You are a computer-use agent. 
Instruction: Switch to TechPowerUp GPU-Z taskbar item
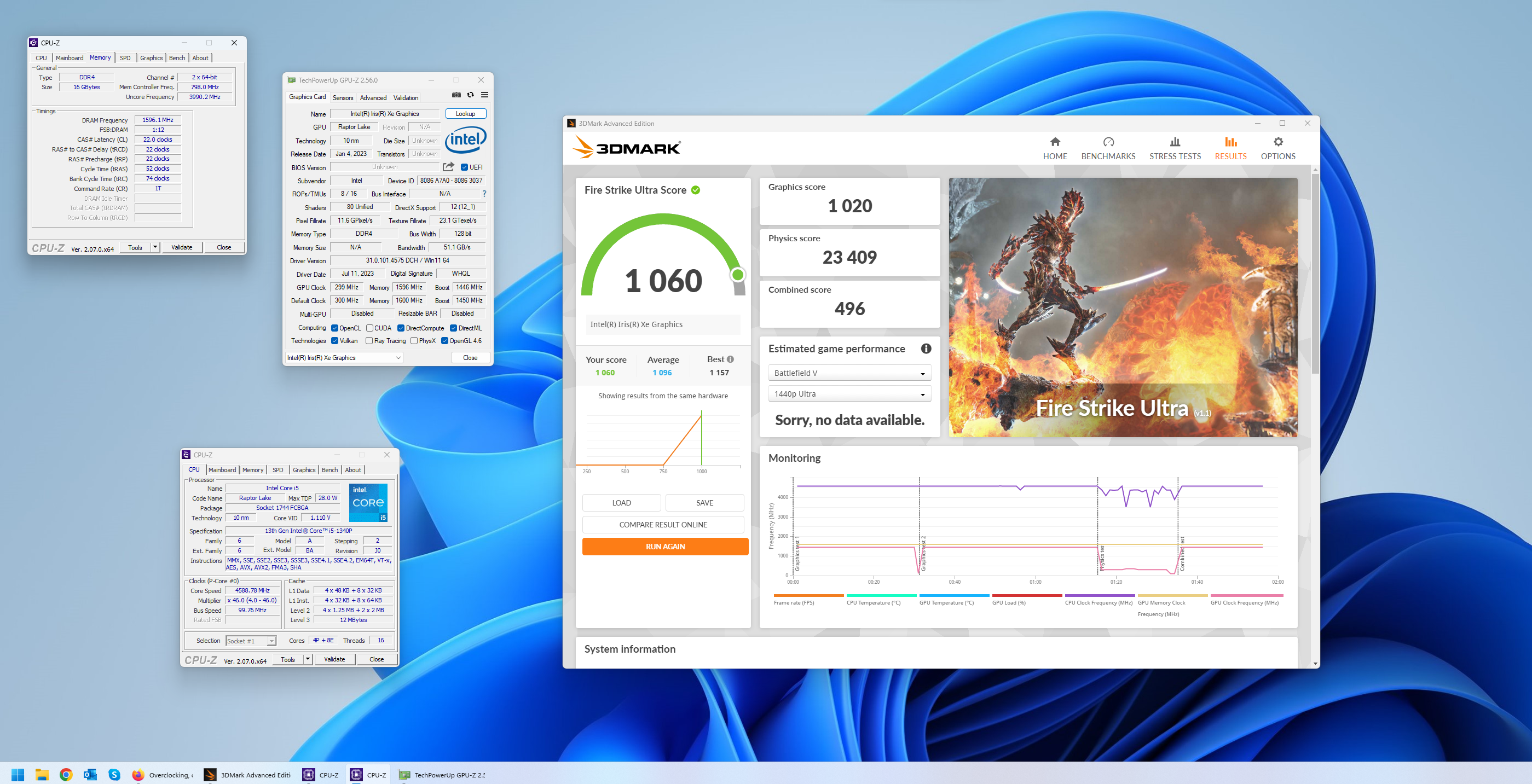441,775
